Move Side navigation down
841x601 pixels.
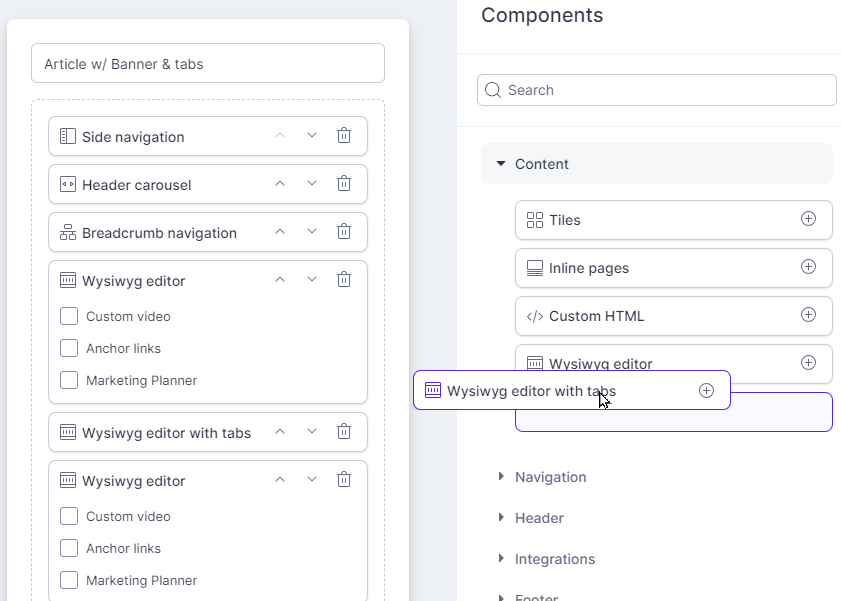tap(312, 136)
